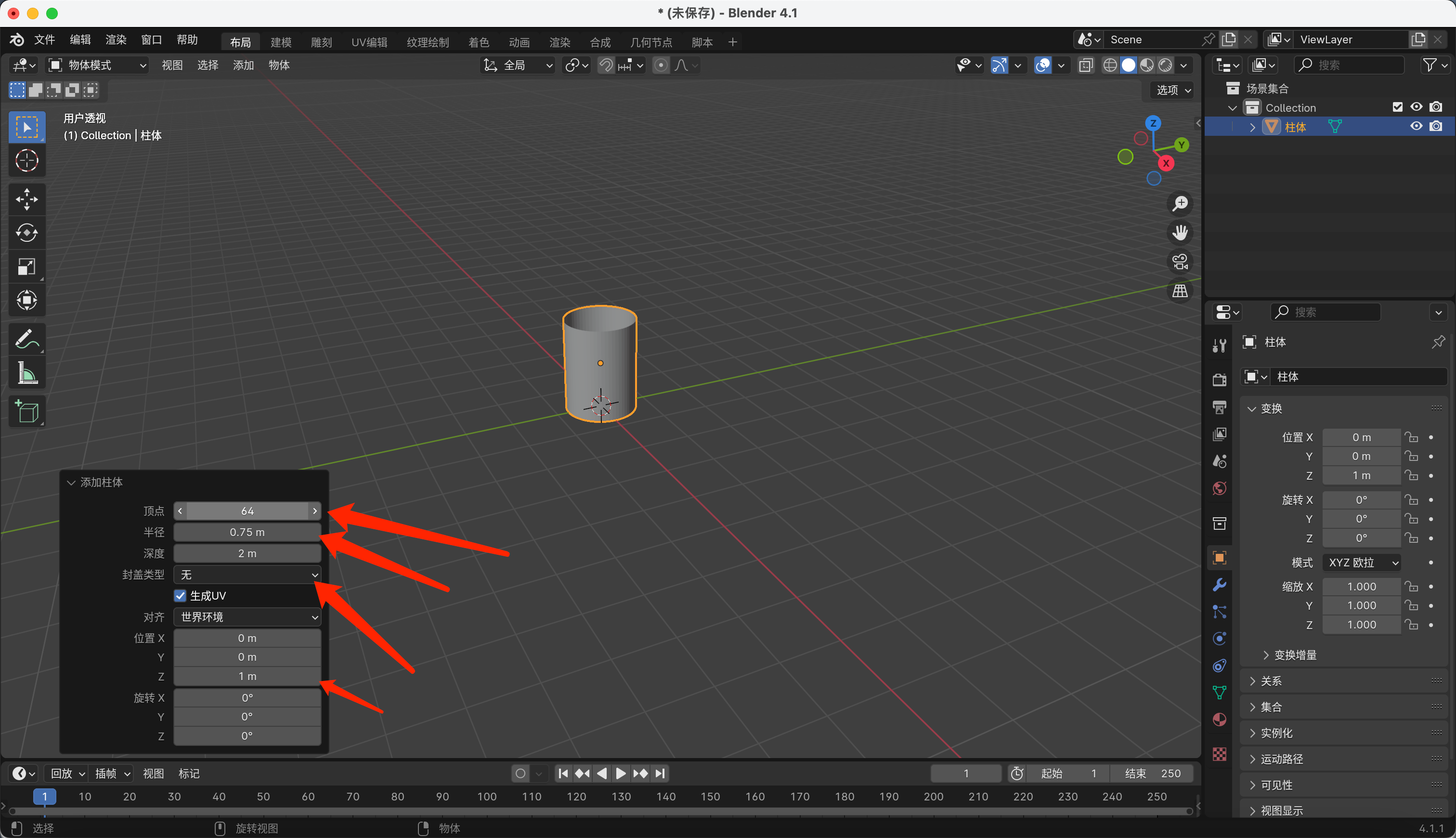
Task: Activate the Annotate pencil tool
Action: coord(26,340)
